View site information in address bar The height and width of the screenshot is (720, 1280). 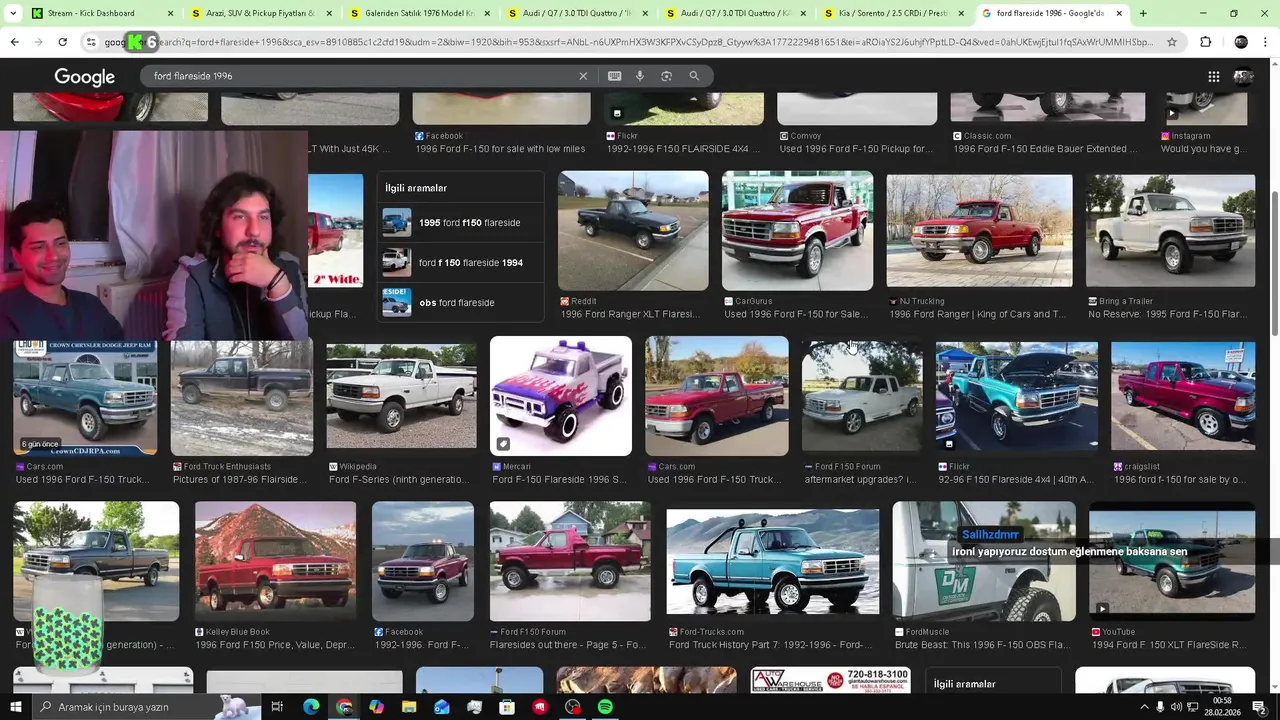pyautogui.click(x=91, y=42)
